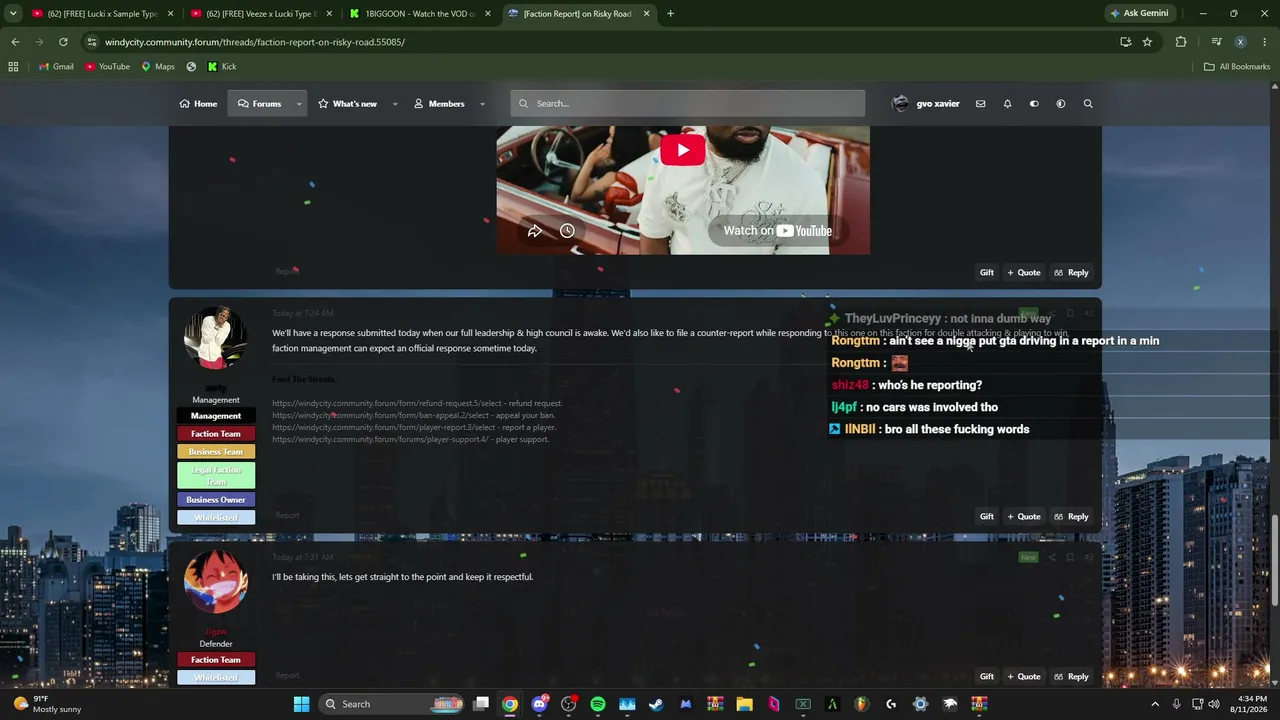The width and height of the screenshot is (1280, 720).
Task: Open the forum search magnifier icon
Action: [1088, 104]
